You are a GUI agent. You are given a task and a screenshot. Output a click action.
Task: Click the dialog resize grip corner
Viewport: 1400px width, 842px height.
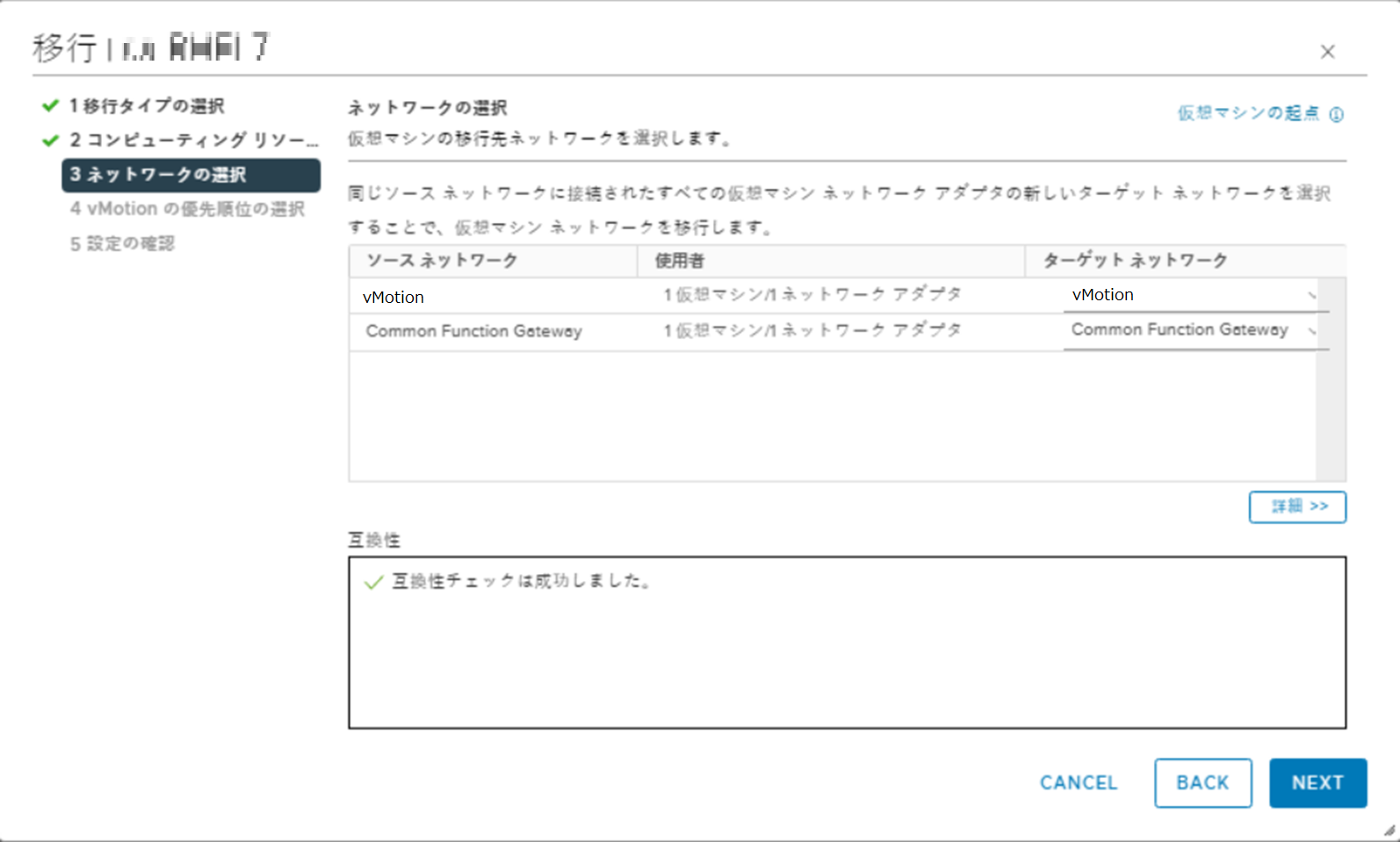pos(1389,830)
